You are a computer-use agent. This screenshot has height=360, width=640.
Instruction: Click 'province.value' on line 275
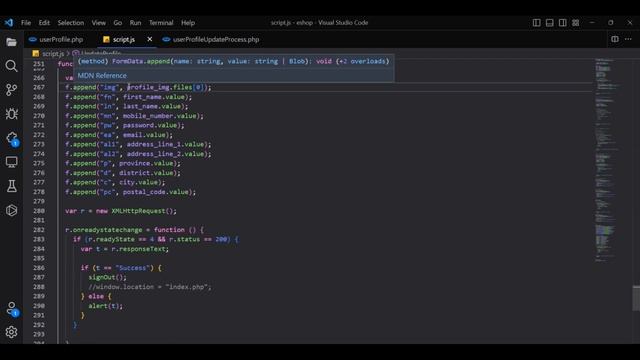[x=146, y=163]
